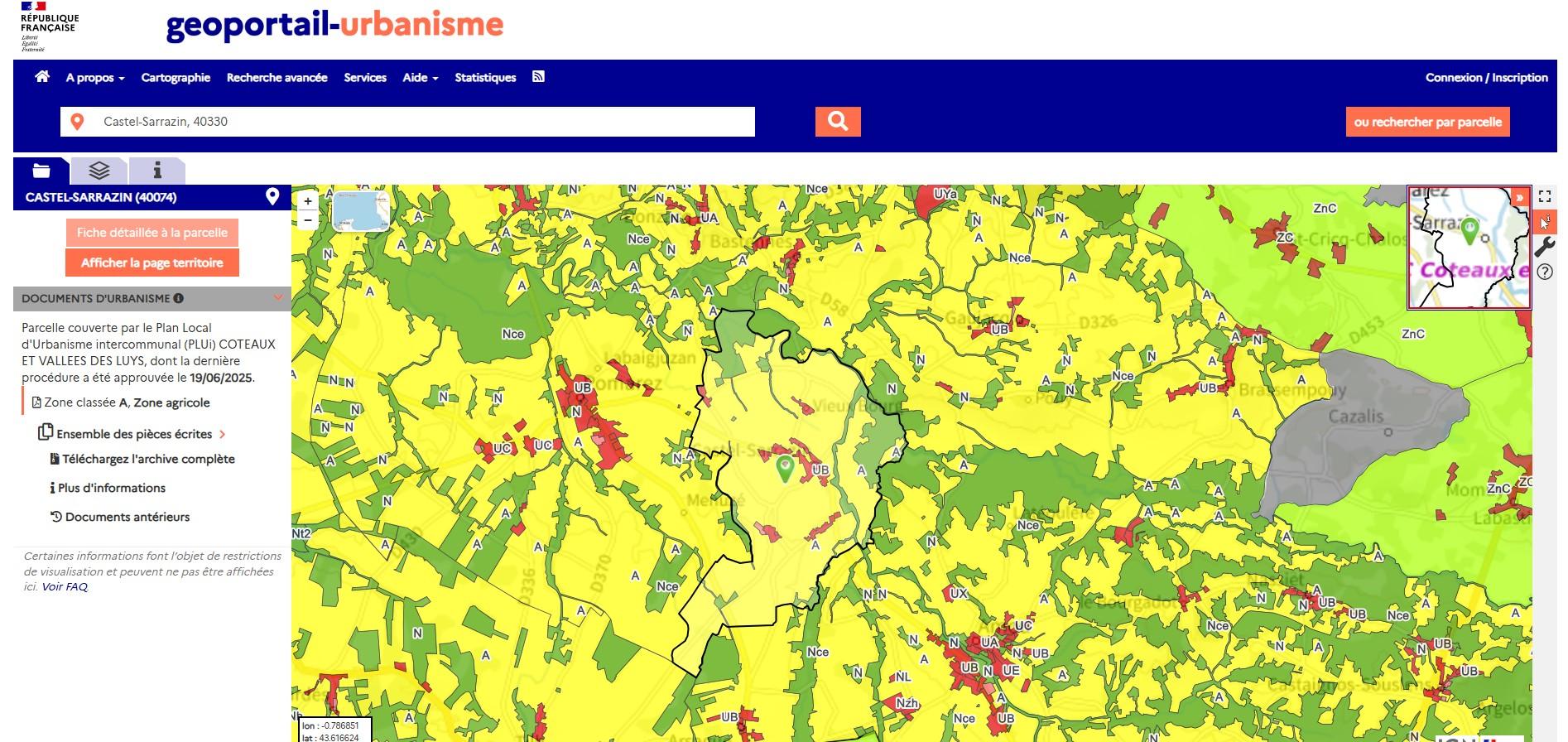This screenshot has height=742, width=1568.
Task: Click the base map layer switcher thumbnail
Action: 361,211
